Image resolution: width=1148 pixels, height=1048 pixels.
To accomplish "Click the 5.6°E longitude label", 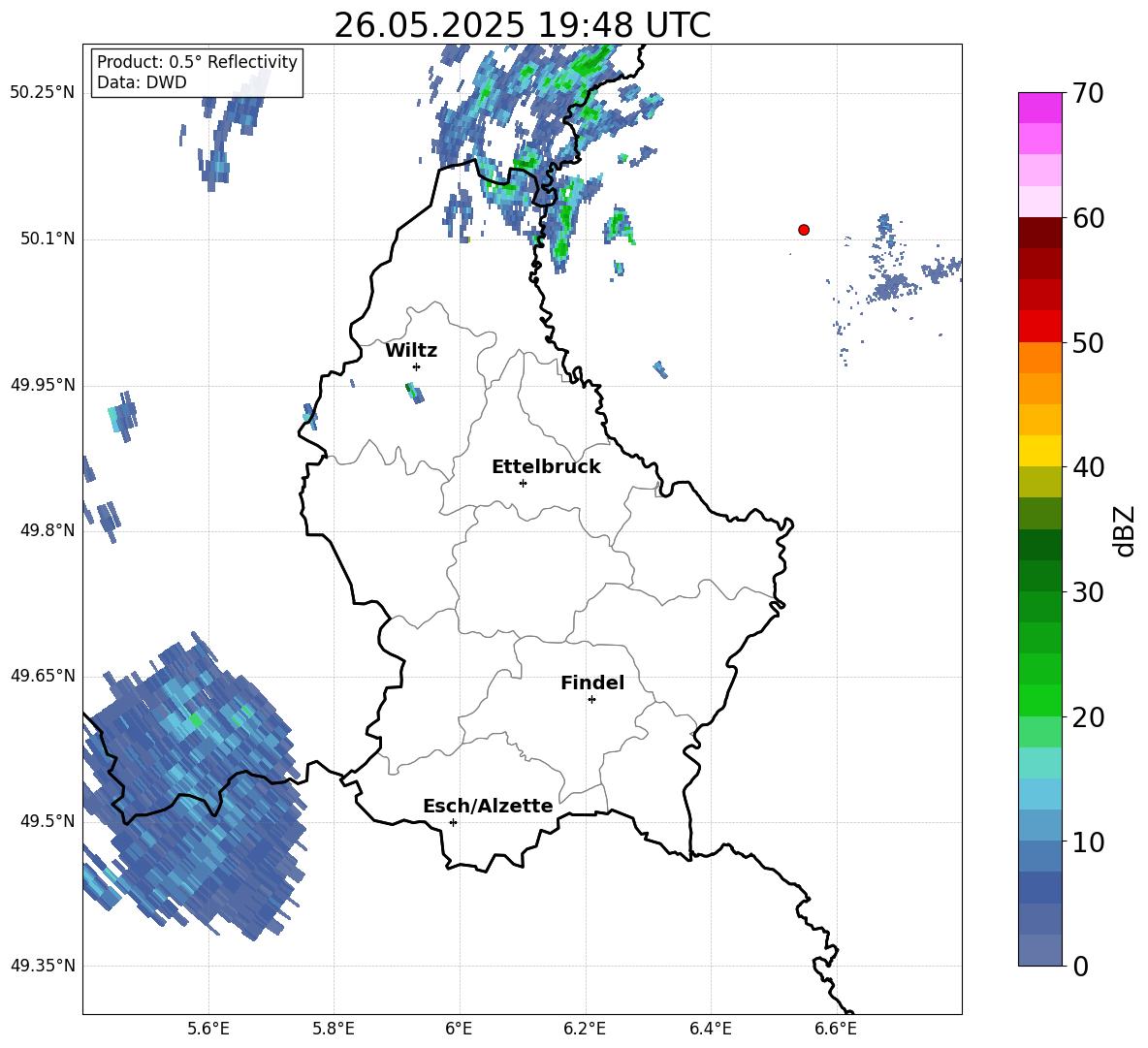I will pyautogui.click(x=208, y=1029).
